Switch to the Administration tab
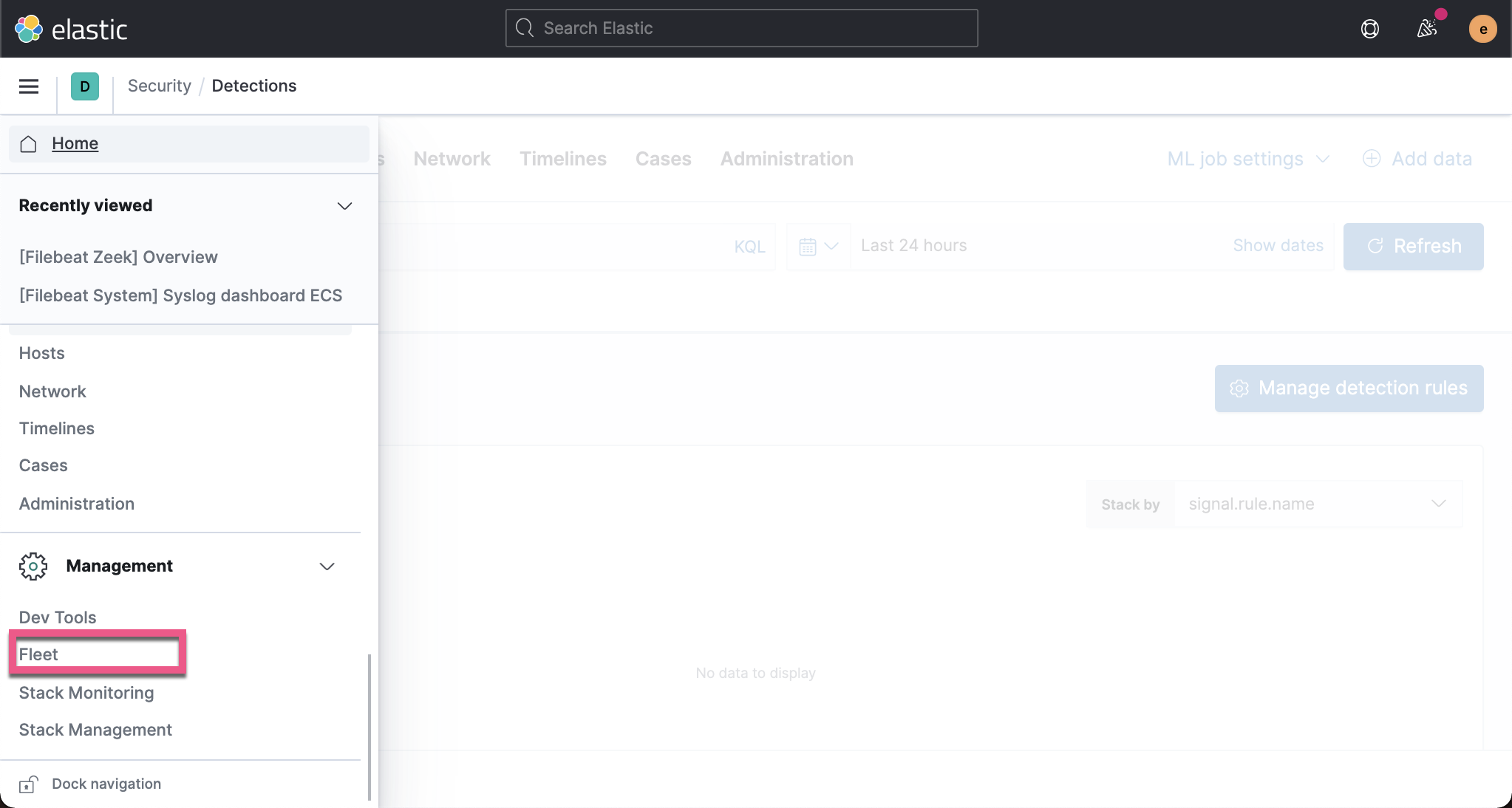The image size is (1512, 808). coord(786,158)
